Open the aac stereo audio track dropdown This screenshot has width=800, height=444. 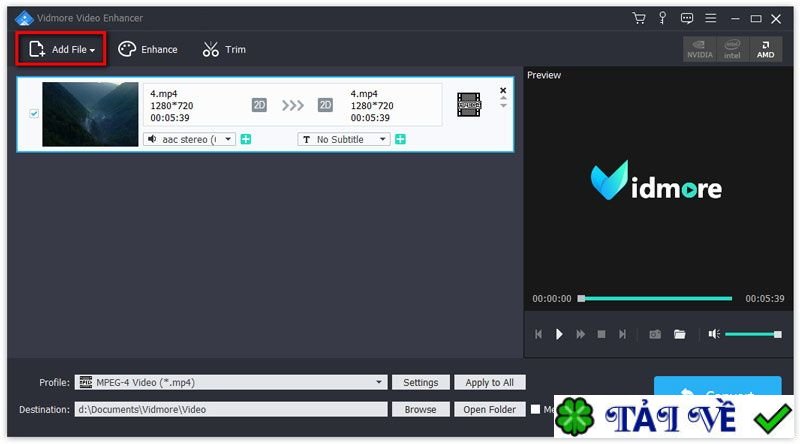coord(189,139)
